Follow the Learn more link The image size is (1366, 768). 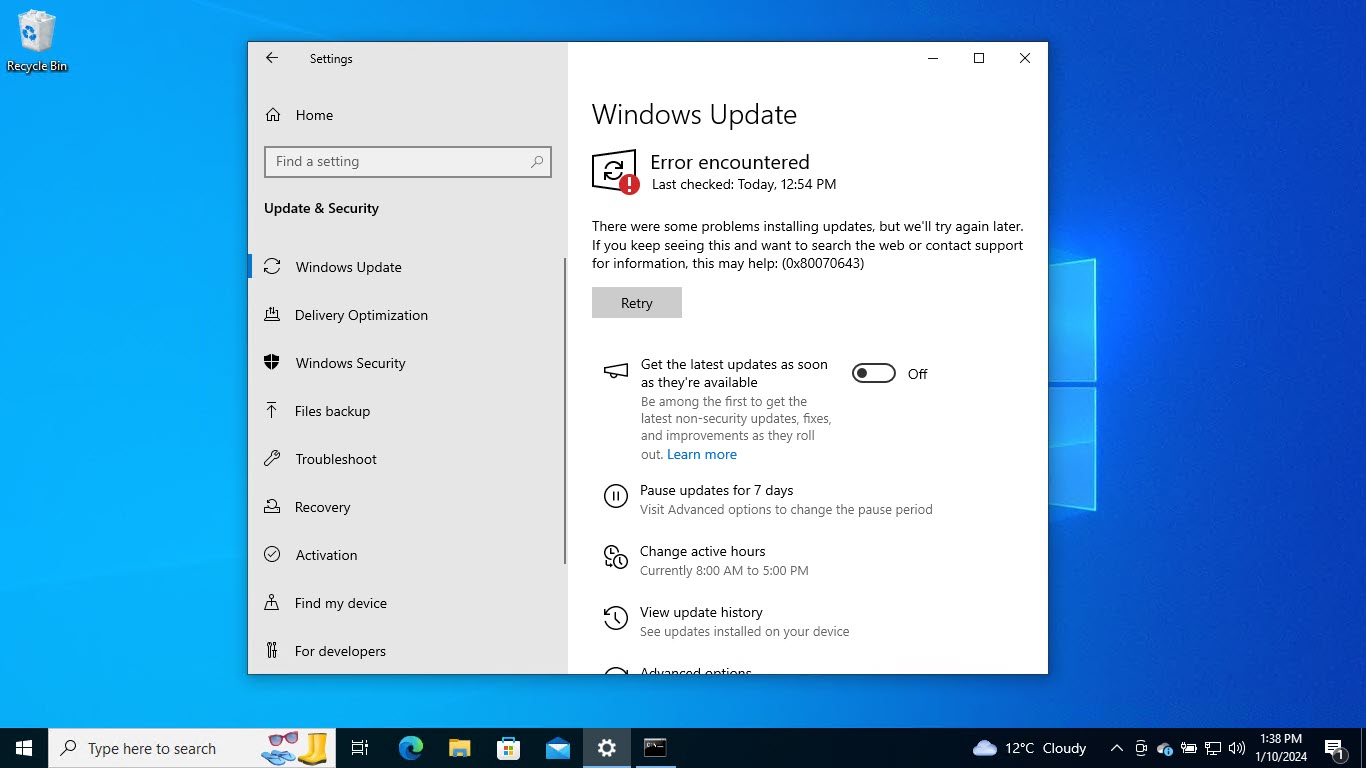point(702,454)
